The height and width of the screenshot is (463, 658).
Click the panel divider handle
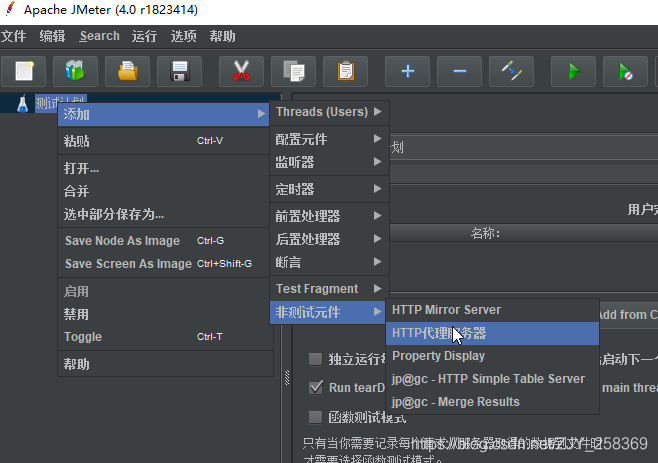287,378
